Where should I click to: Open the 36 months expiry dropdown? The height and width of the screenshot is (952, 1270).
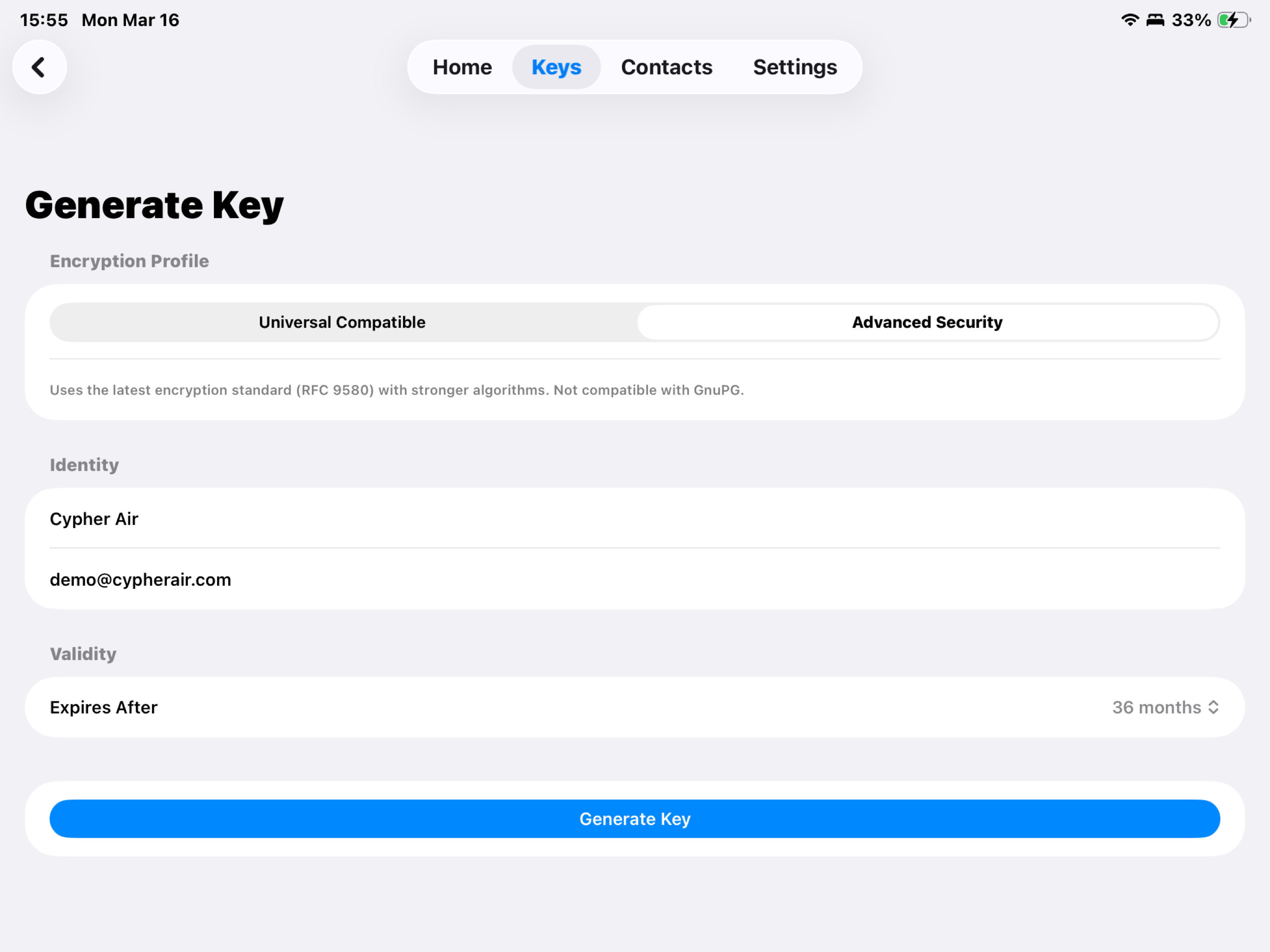coord(1165,707)
